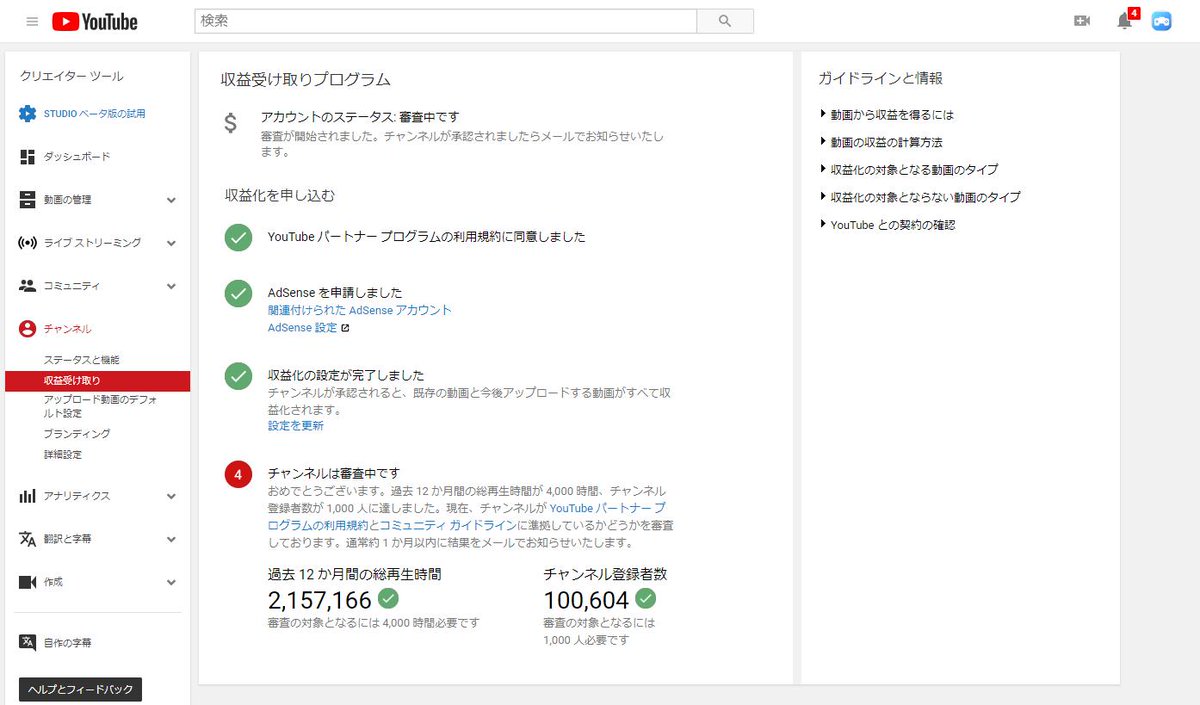Expand the アナリティクス section chevron
1200x705 pixels.
(x=171, y=496)
